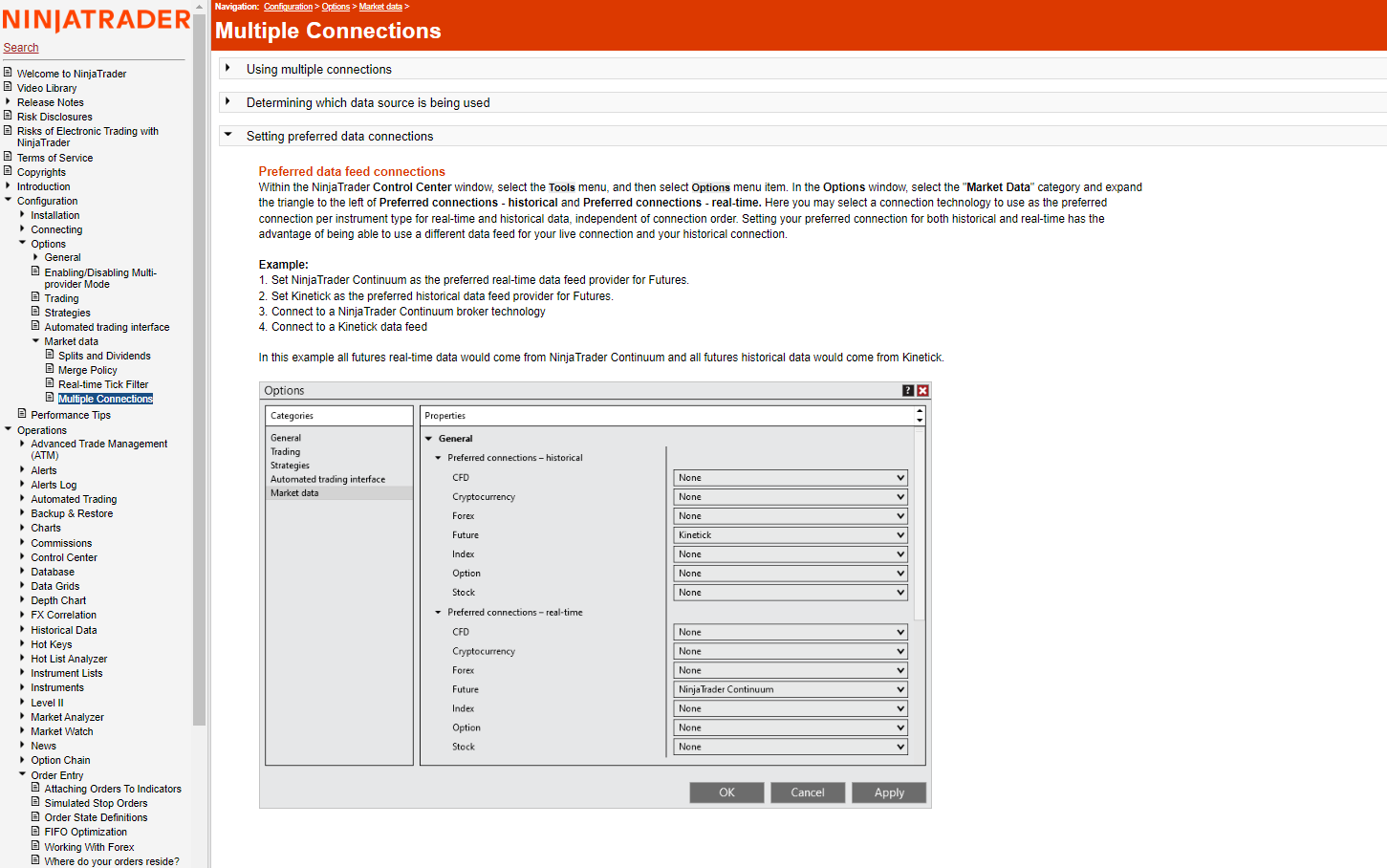The image size is (1387, 868).
Task: Open the Option Chain topic
Action: [60, 760]
